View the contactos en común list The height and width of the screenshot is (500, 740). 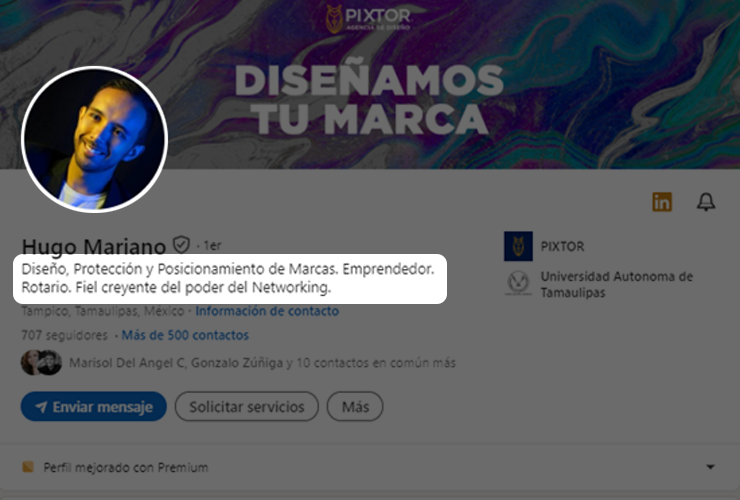point(262,363)
